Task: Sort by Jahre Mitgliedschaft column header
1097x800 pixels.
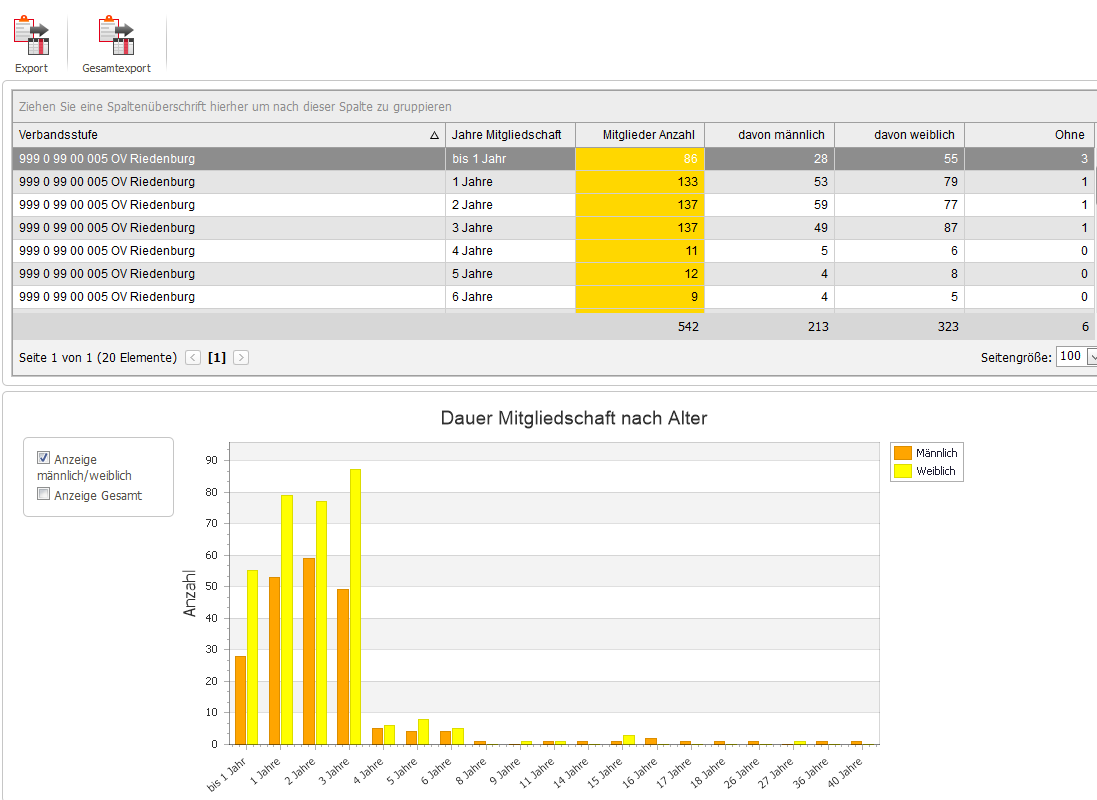Action: [510, 135]
